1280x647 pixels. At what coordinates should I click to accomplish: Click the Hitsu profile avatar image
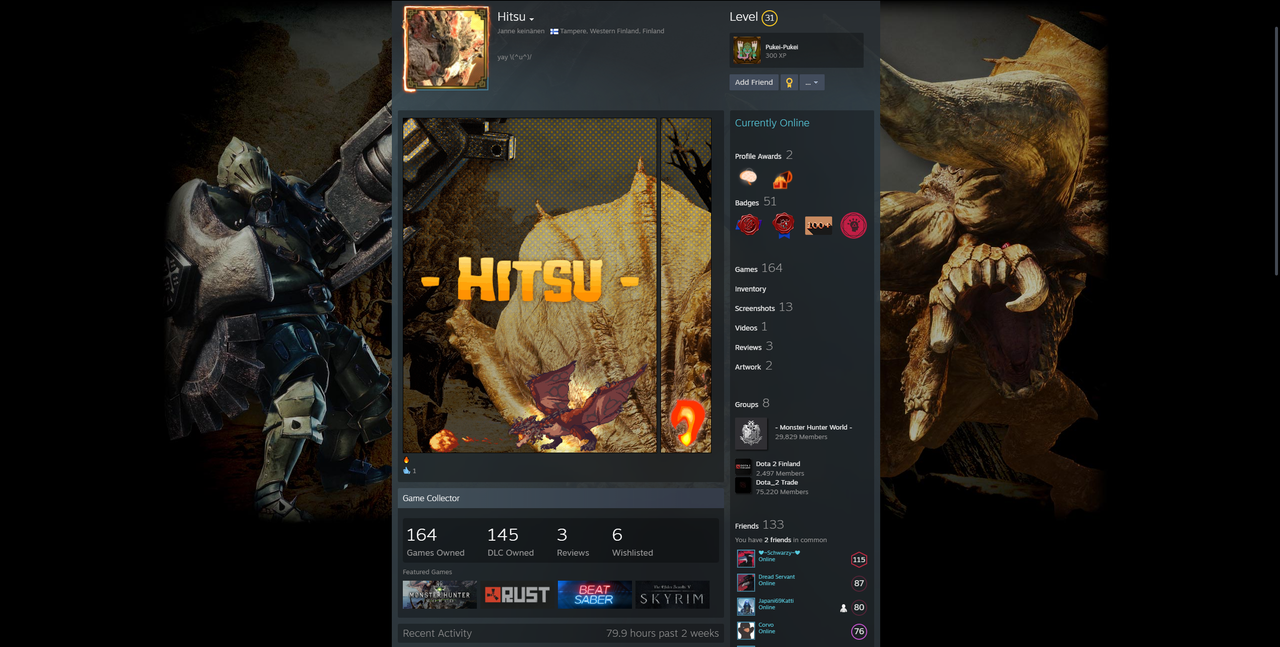[446, 48]
